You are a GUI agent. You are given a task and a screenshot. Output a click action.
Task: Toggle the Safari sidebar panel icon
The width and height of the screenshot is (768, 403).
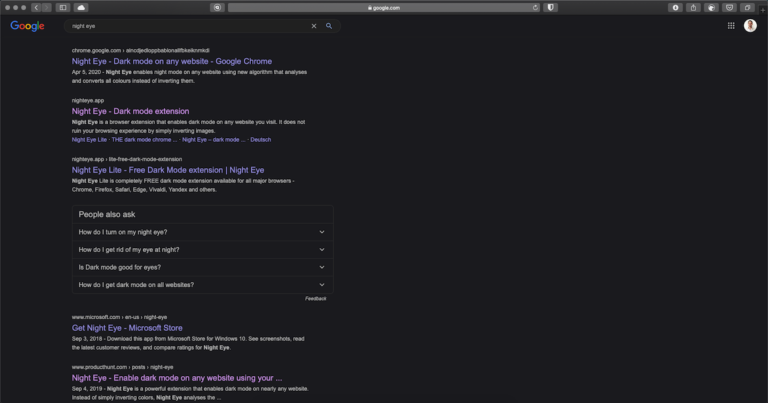pyautogui.click(x=63, y=7)
